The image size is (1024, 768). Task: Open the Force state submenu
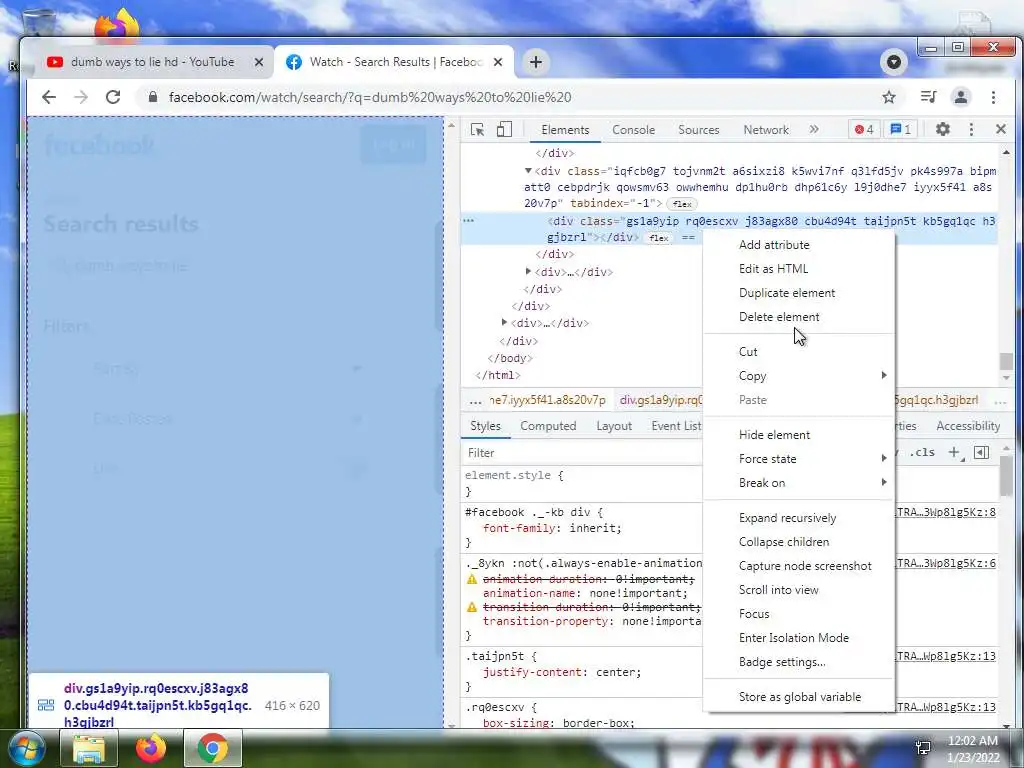pos(798,459)
